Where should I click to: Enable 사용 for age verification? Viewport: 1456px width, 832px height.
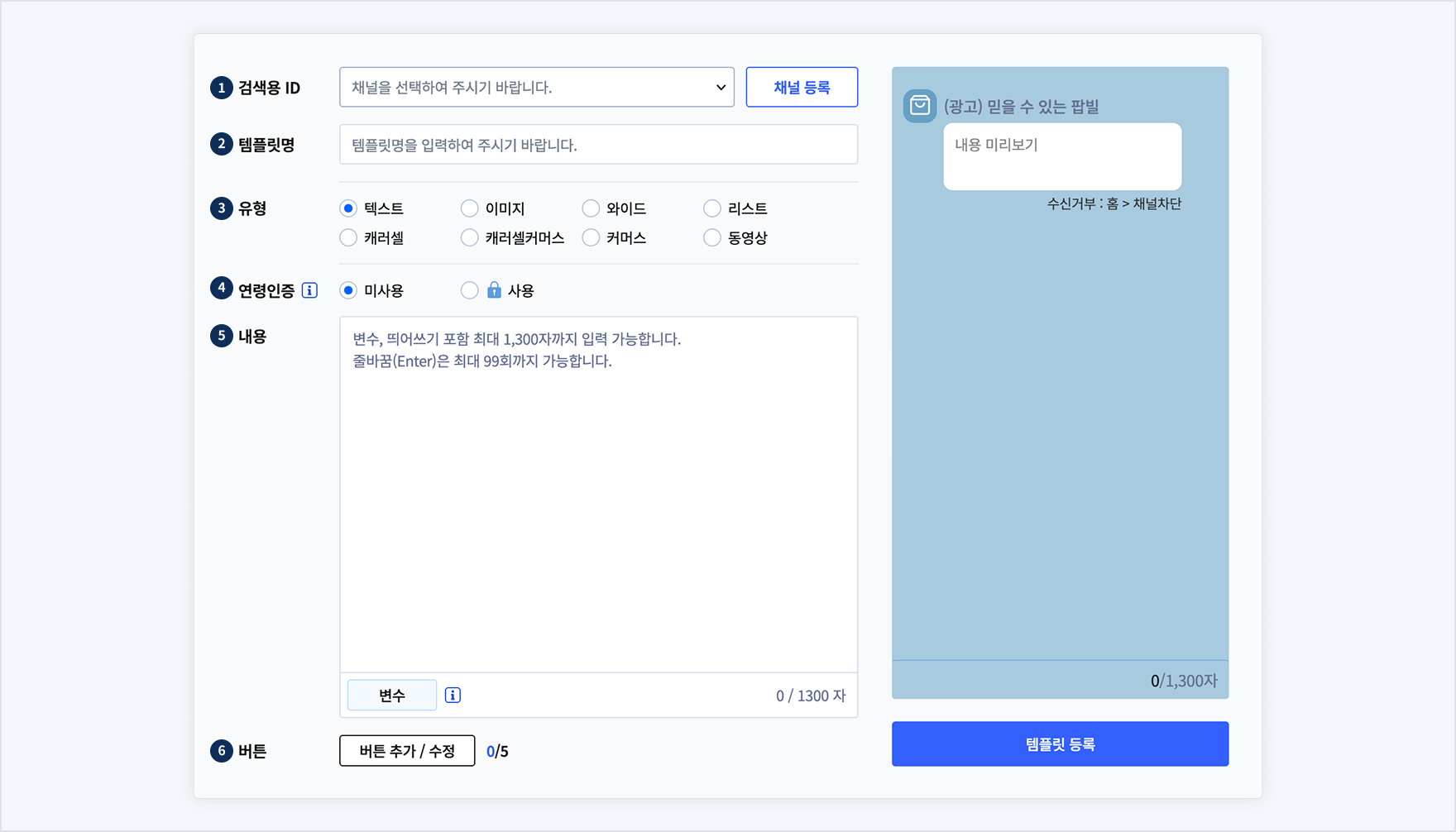469,290
